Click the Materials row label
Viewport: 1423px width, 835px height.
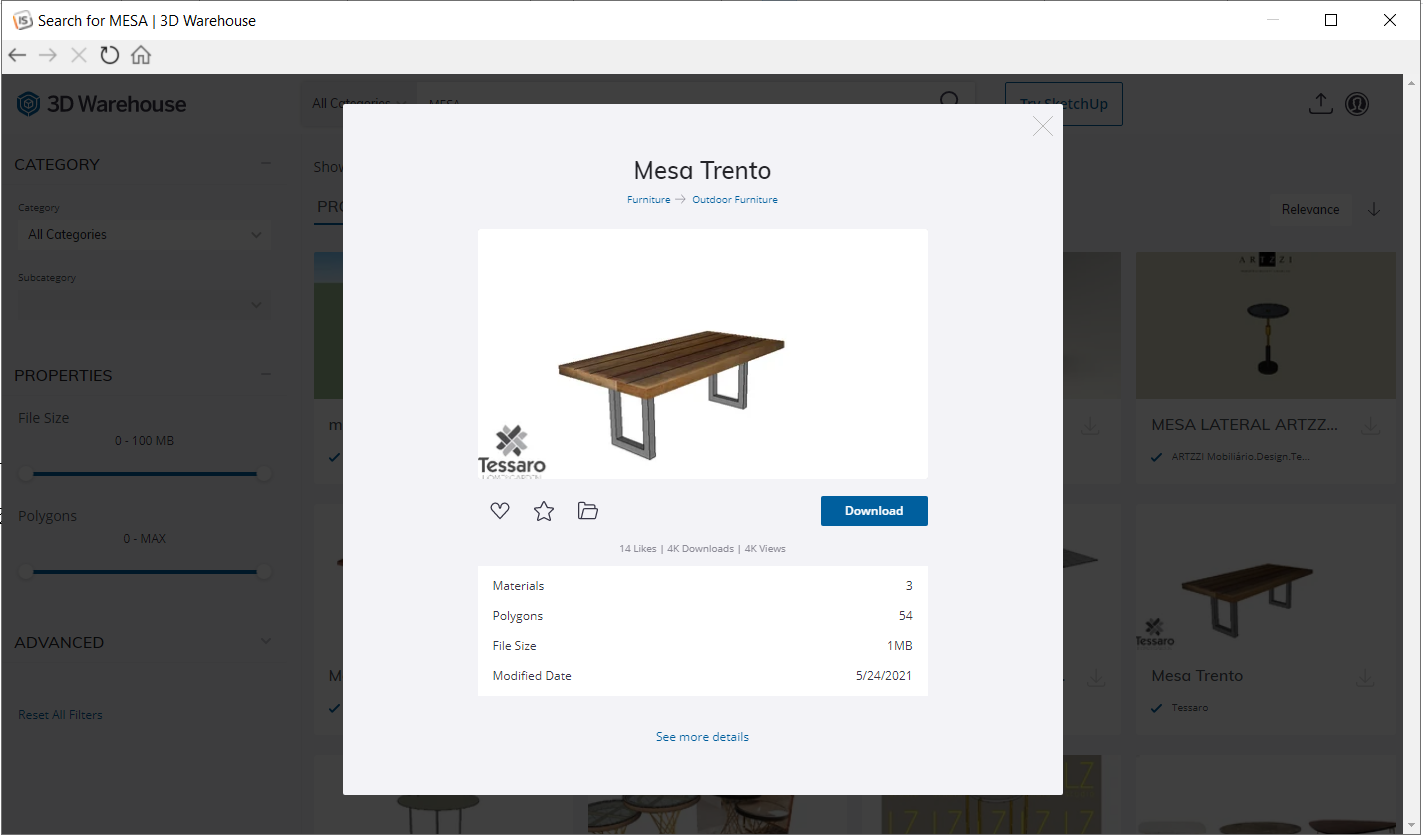[519, 586]
